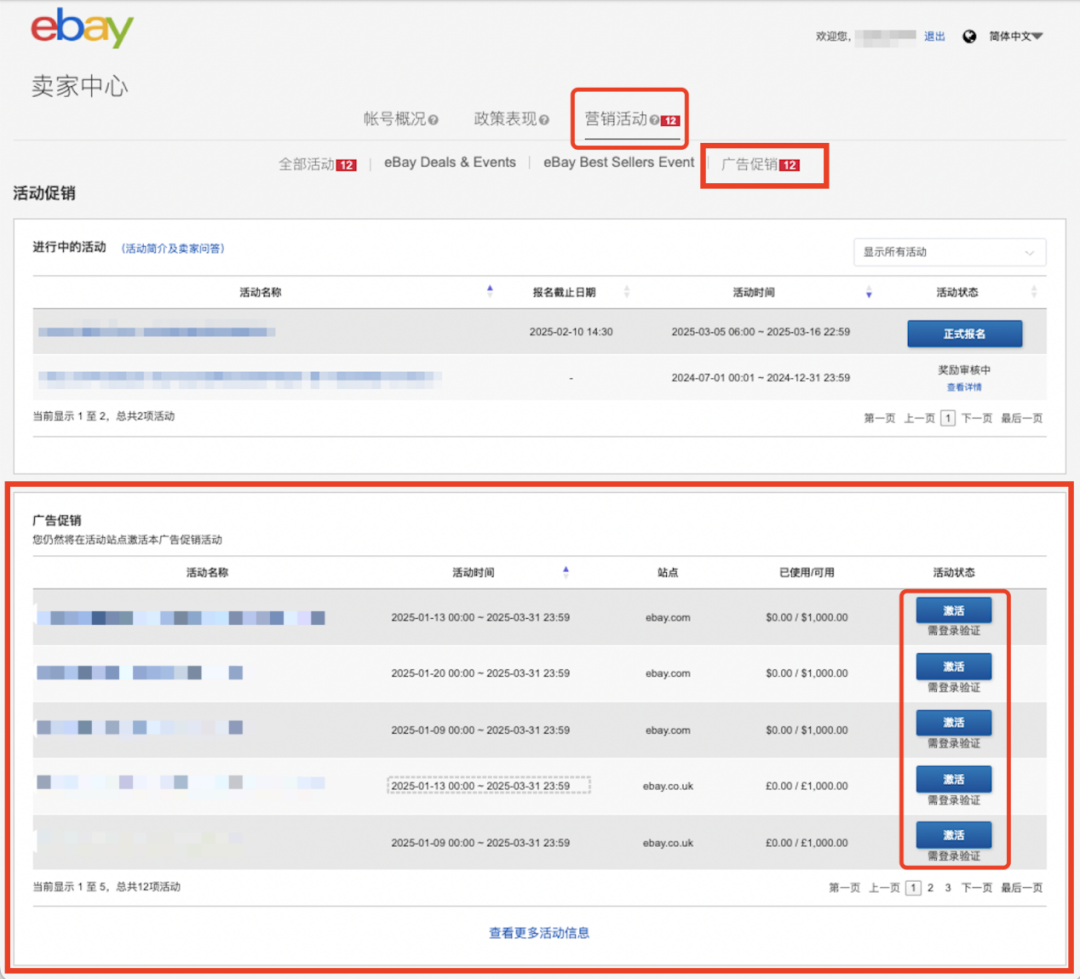Sort the 广告促销 list by its 活动时间 arrow
Screen dimensions: 1080x979
pyautogui.click(x=566, y=571)
